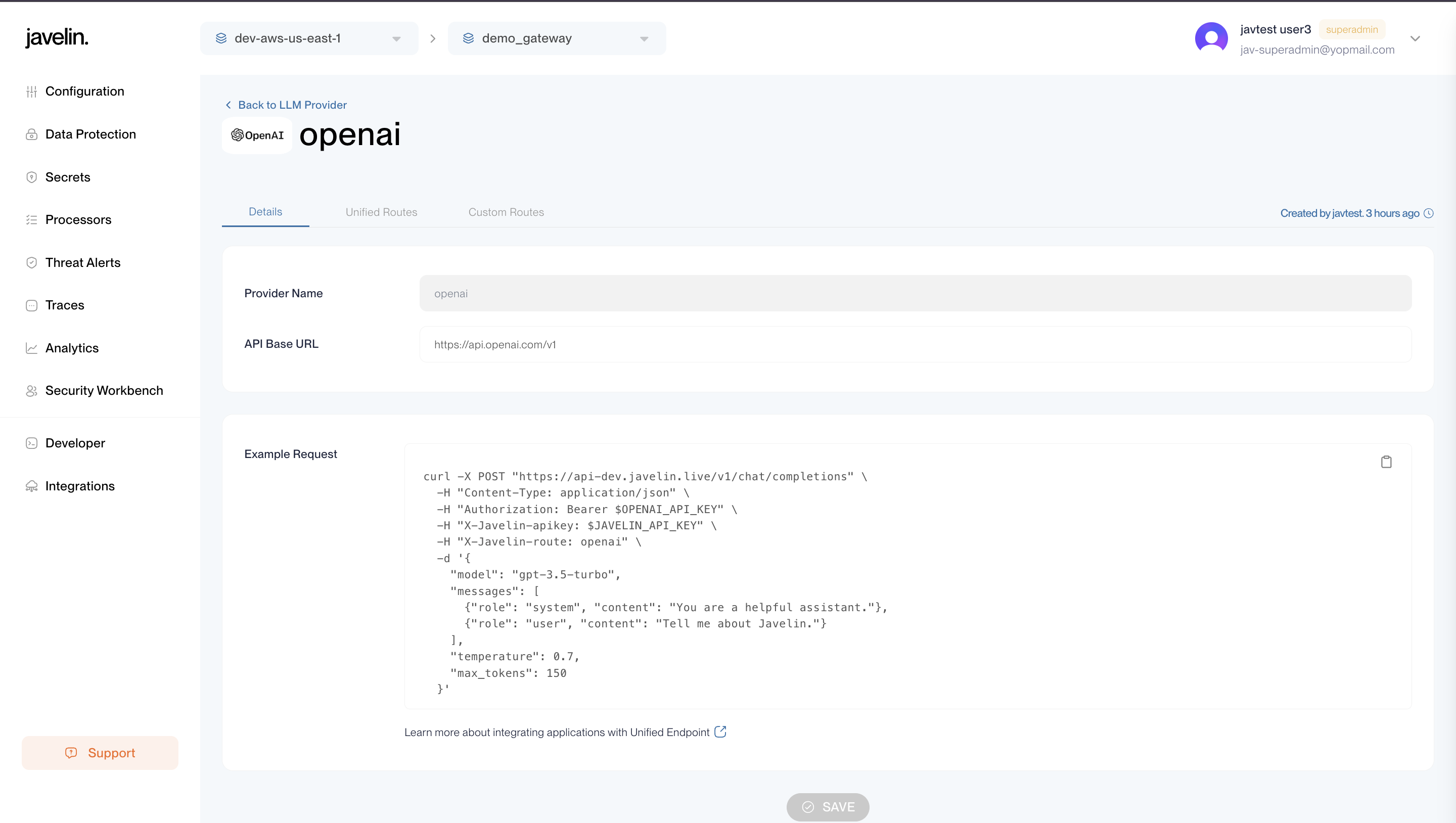Screen dimensions: 1456x823
Task: Click the jav-superadmin@yopmail.com email
Action: [1317, 50]
